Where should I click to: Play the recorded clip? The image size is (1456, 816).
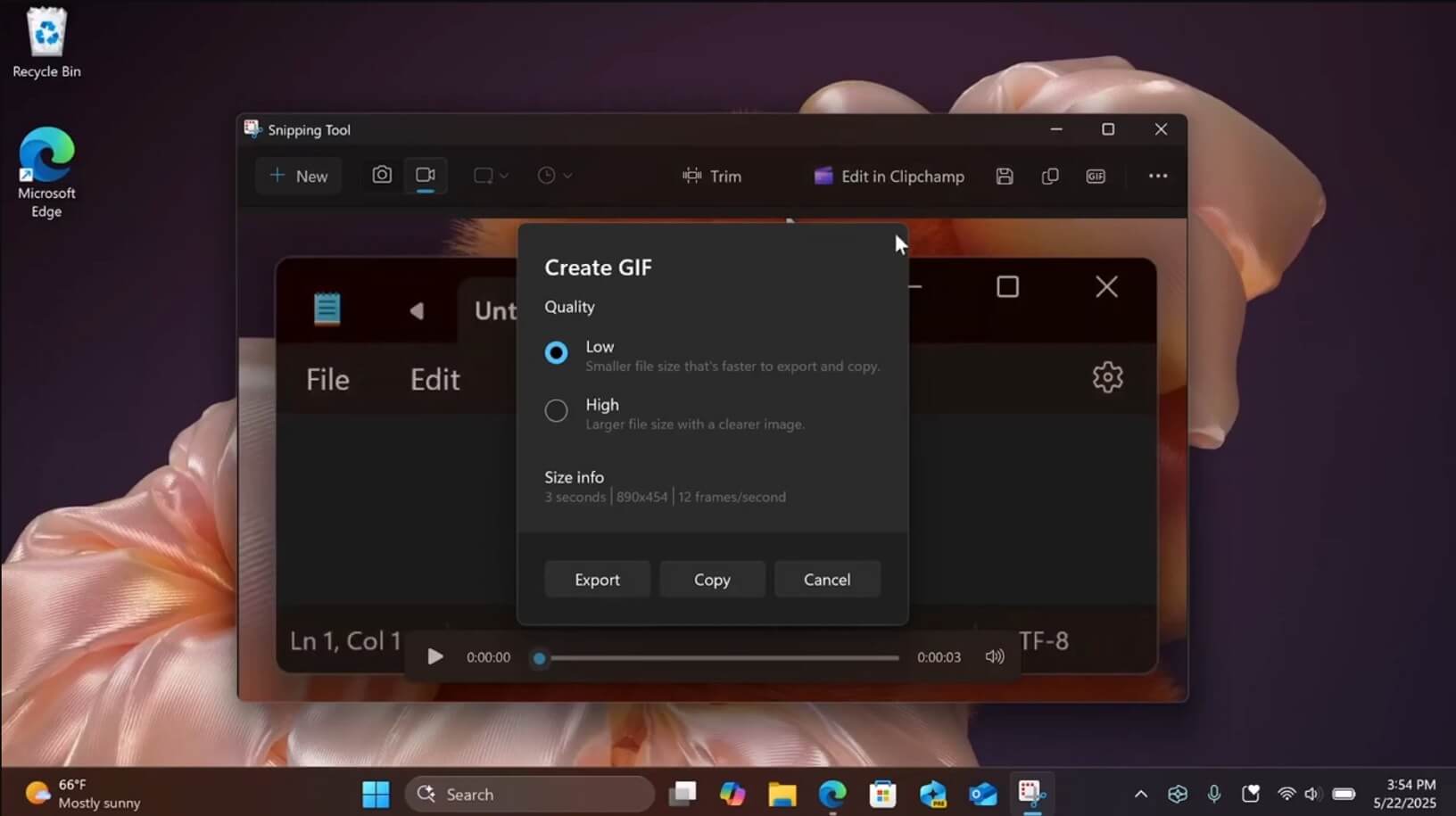coord(434,656)
